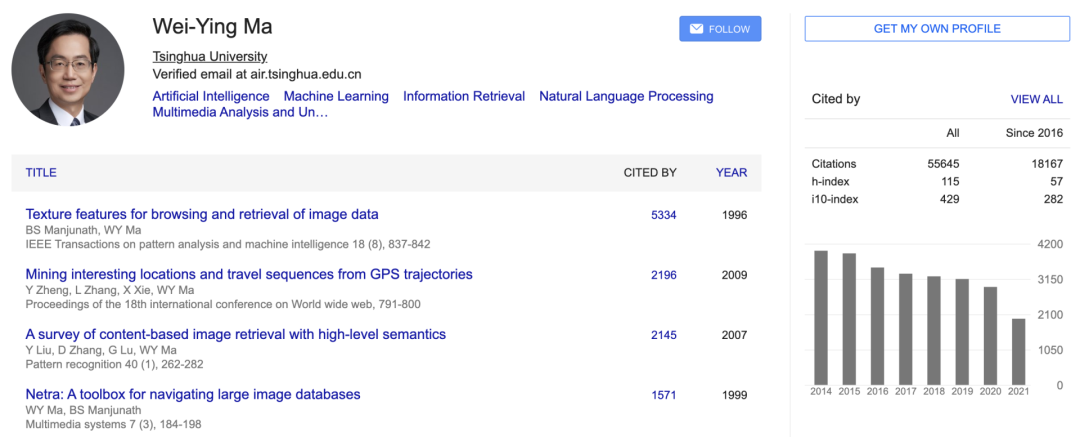Click the Title column header

tap(41, 172)
